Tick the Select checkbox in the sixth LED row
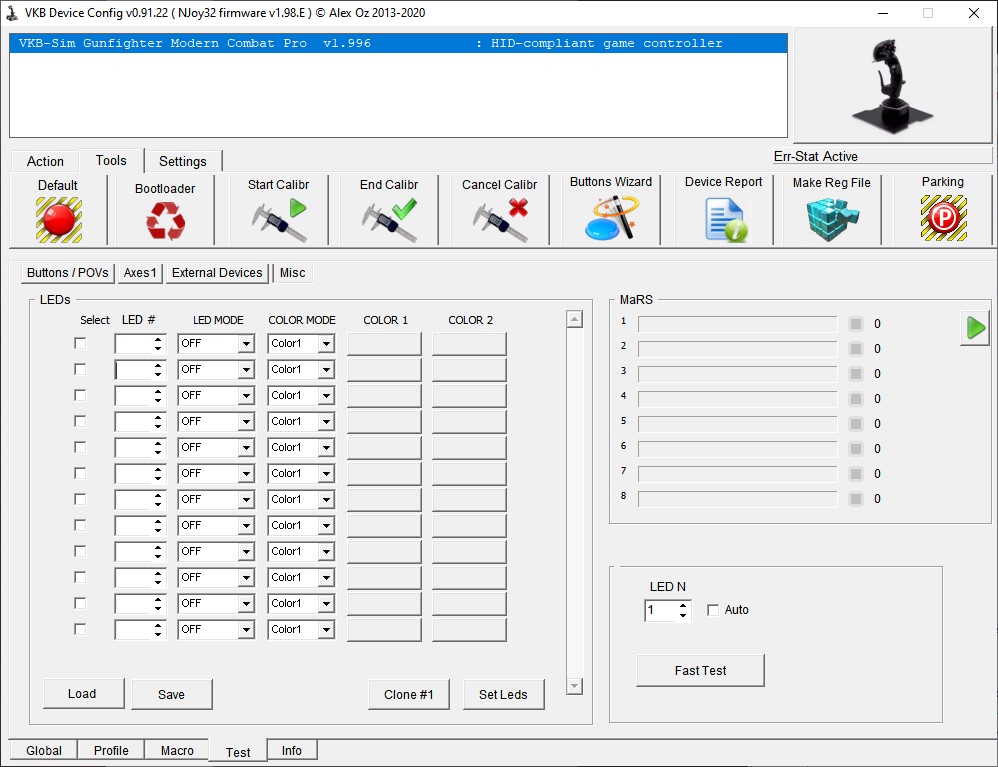The width and height of the screenshot is (998, 767). pos(80,473)
